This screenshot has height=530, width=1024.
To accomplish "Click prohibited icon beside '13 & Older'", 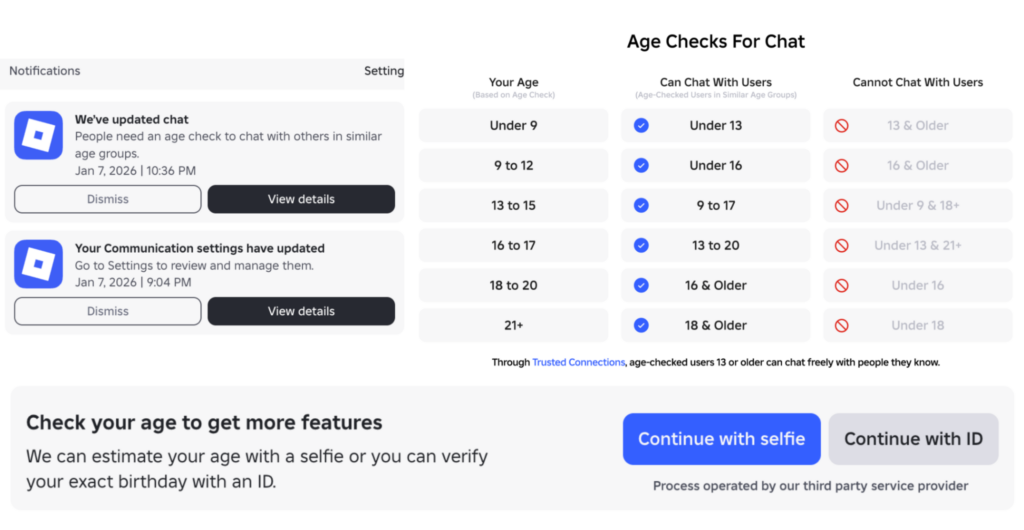I will 842,126.
